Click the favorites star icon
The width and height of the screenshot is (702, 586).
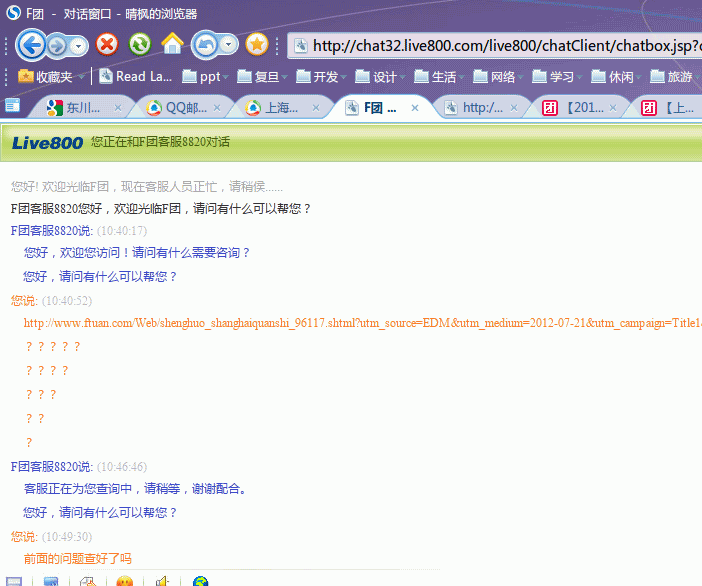point(257,45)
